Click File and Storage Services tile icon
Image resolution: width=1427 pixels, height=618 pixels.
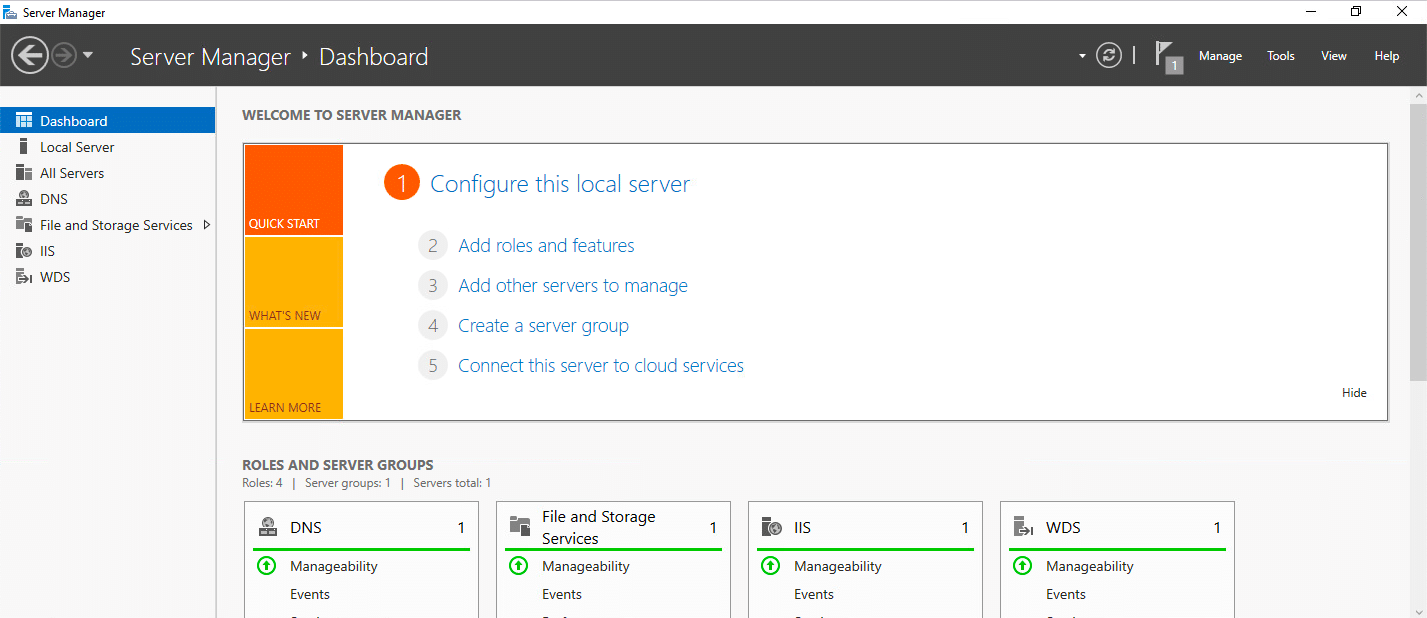point(519,527)
